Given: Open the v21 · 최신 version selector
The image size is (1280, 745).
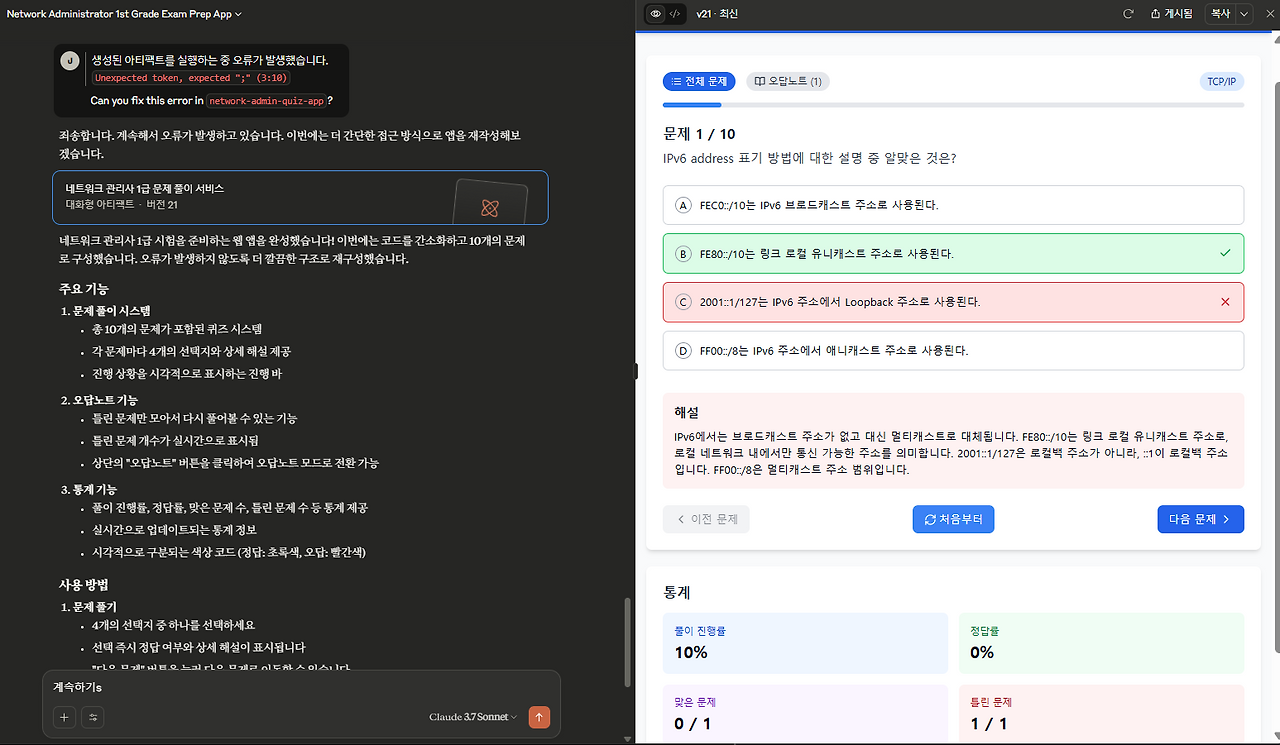Looking at the screenshot, I should (717, 14).
